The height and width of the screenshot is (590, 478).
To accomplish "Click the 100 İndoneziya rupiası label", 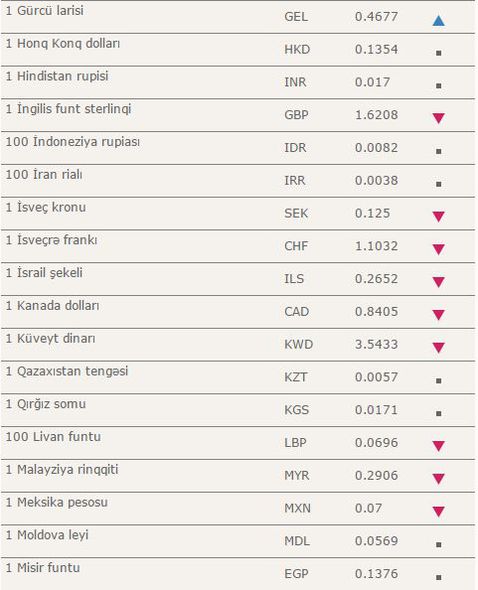I will tap(73, 142).
